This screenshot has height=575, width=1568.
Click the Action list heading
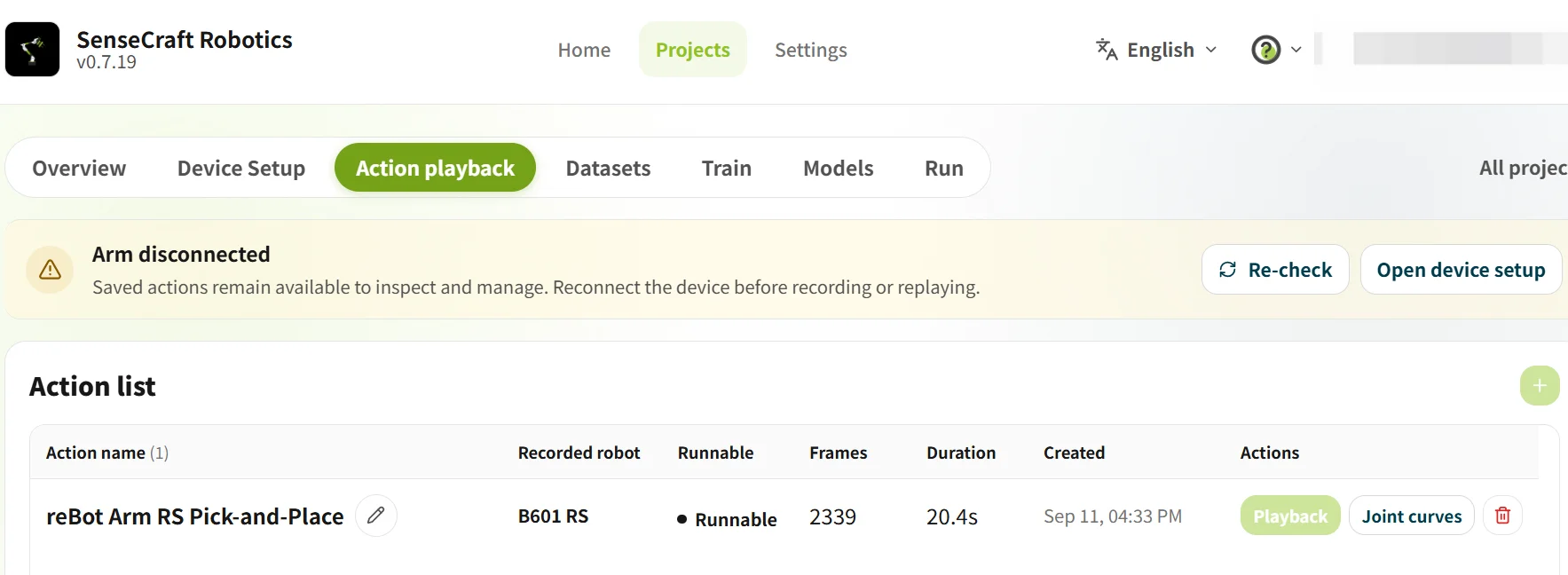(92, 386)
